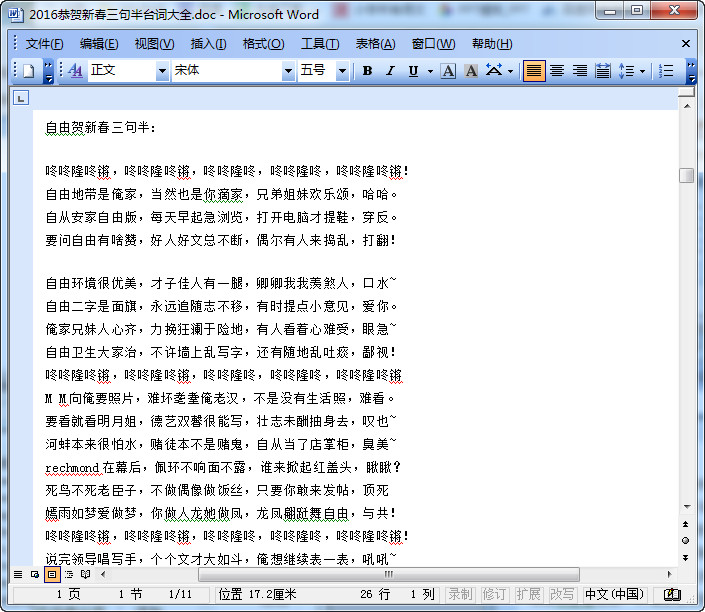Image resolution: width=705 pixels, height=612 pixels.
Task: Switch to Print Layout view
Action: [52, 574]
